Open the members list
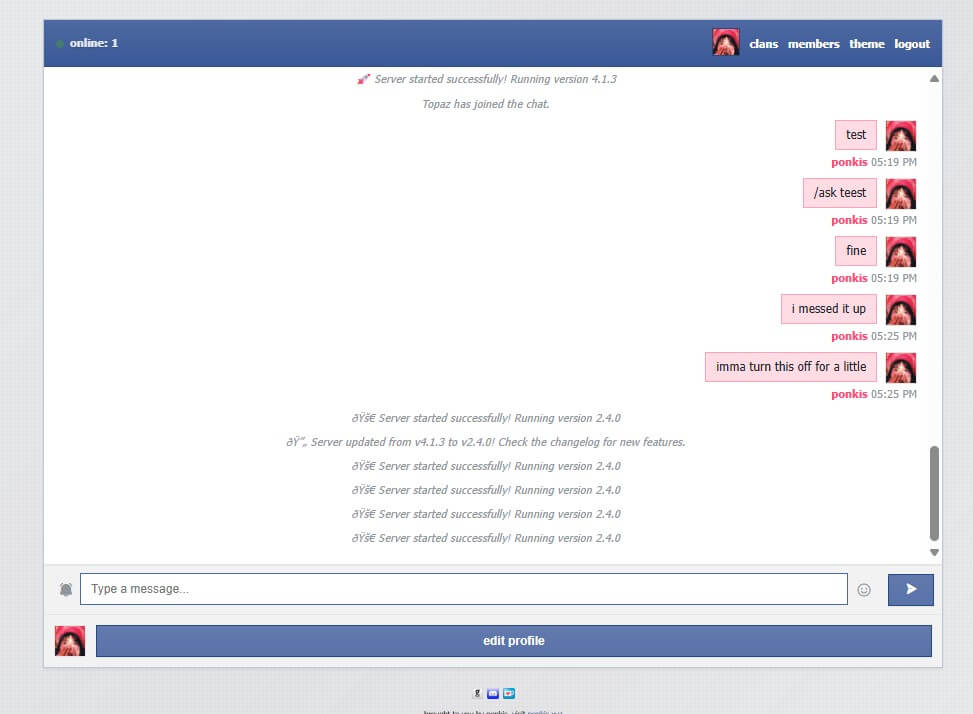Image resolution: width=973 pixels, height=714 pixels. click(813, 44)
